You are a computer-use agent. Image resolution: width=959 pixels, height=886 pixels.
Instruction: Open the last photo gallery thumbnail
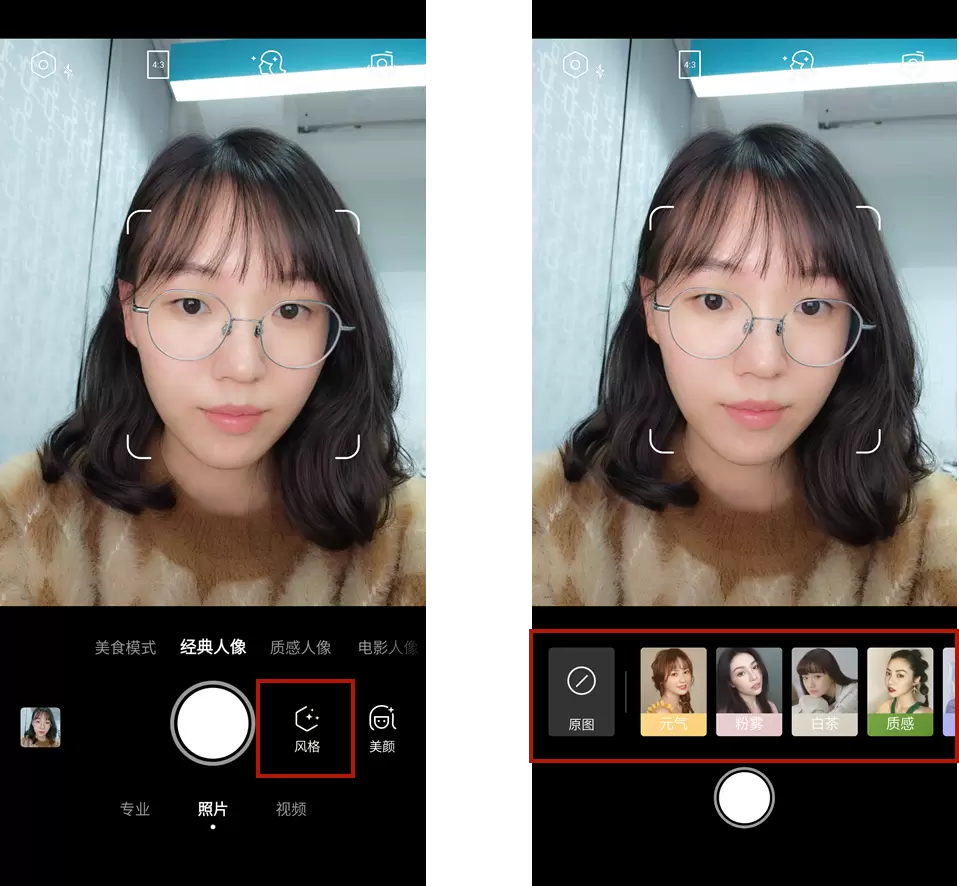coord(41,727)
